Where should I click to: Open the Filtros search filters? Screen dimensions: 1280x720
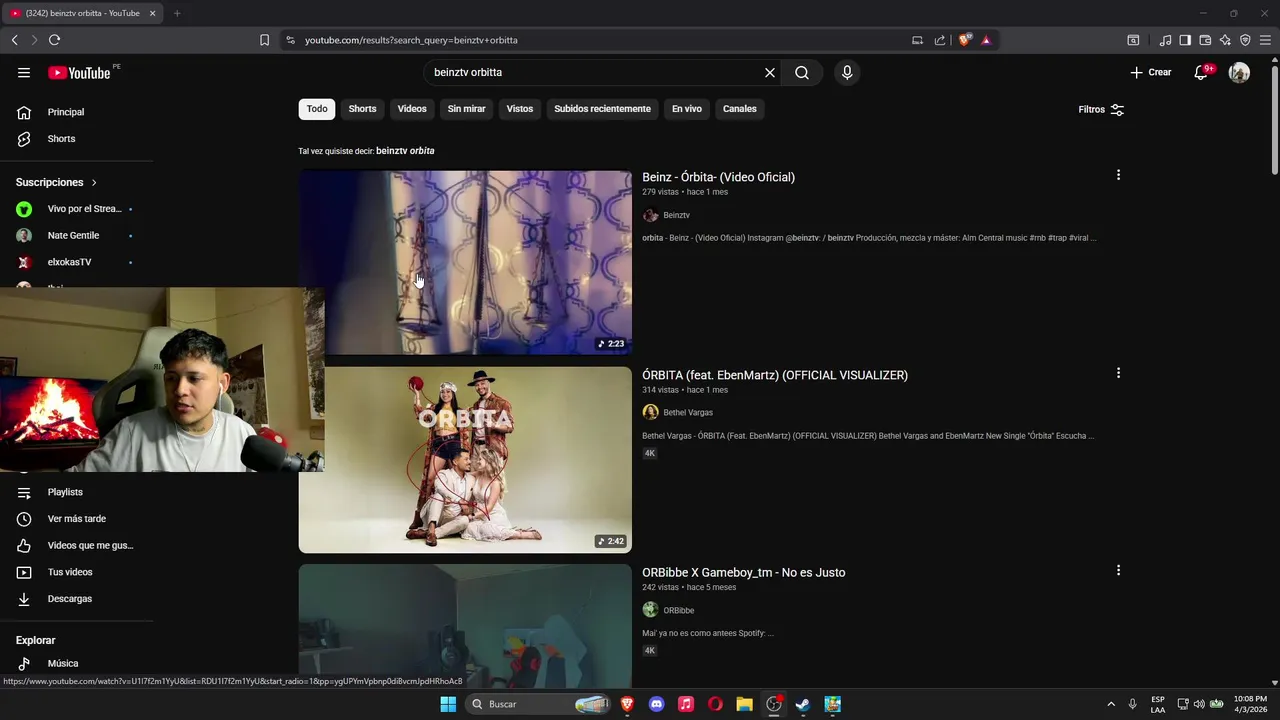click(x=1101, y=109)
